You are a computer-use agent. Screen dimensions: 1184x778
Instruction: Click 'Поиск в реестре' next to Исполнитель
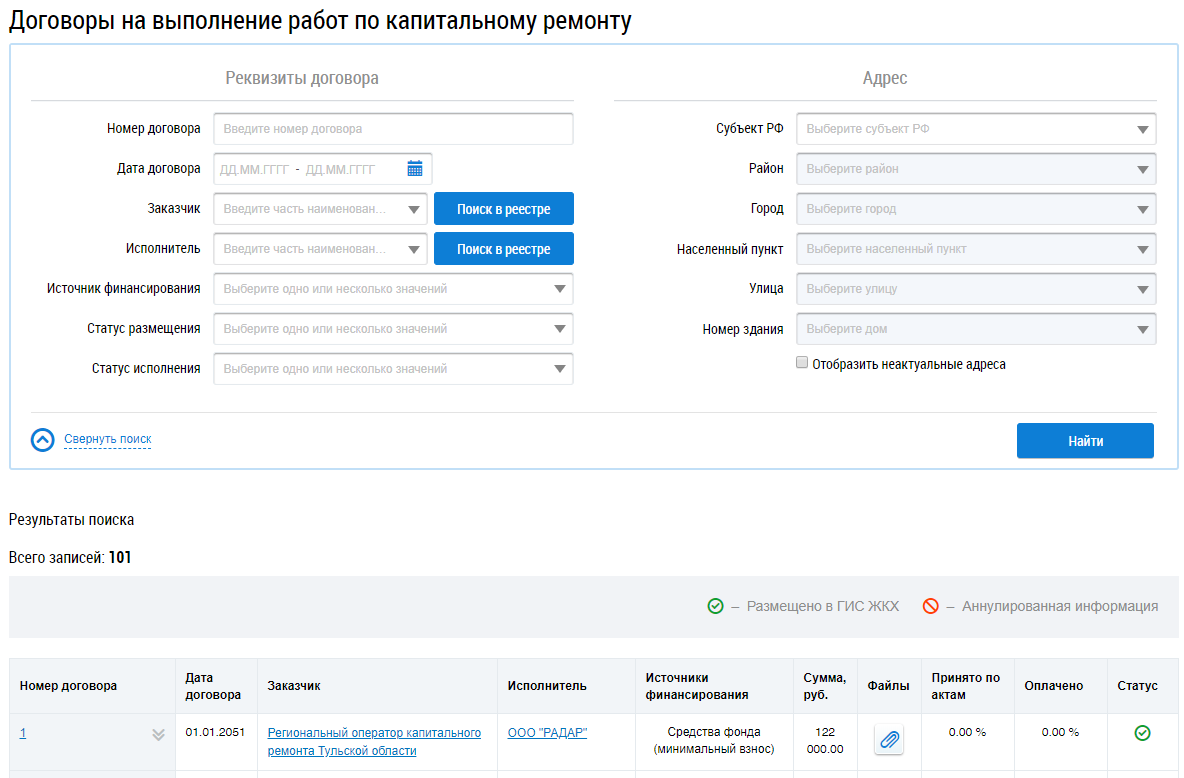tap(503, 249)
